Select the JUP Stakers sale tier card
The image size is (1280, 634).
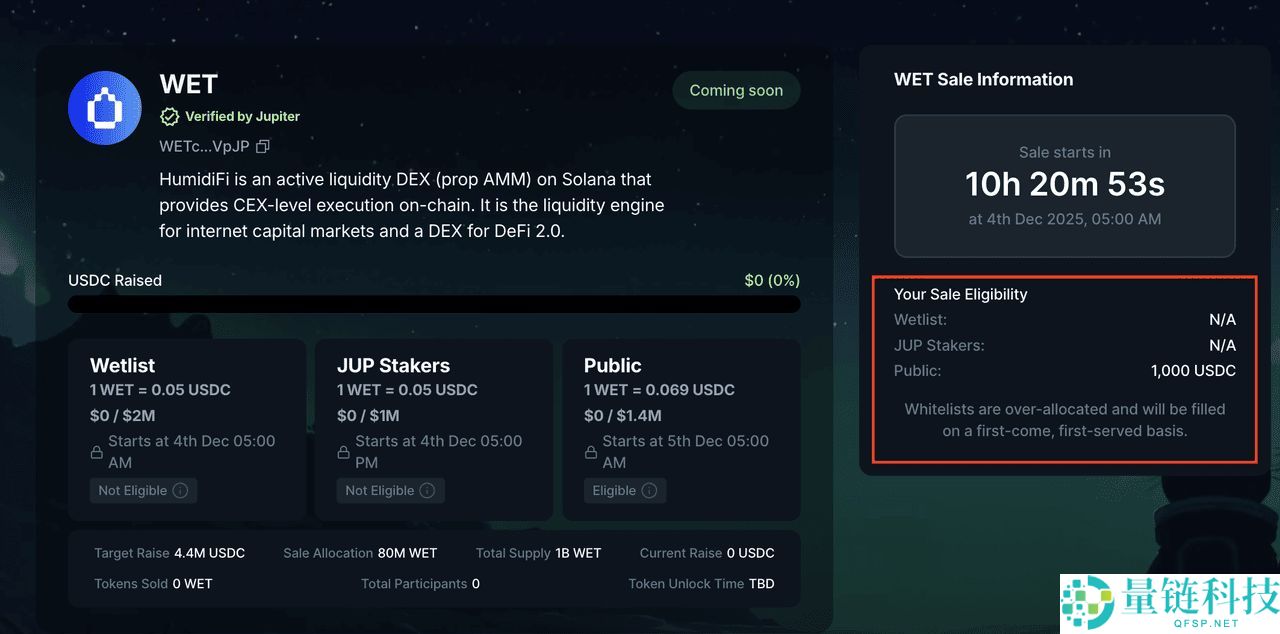(x=434, y=429)
